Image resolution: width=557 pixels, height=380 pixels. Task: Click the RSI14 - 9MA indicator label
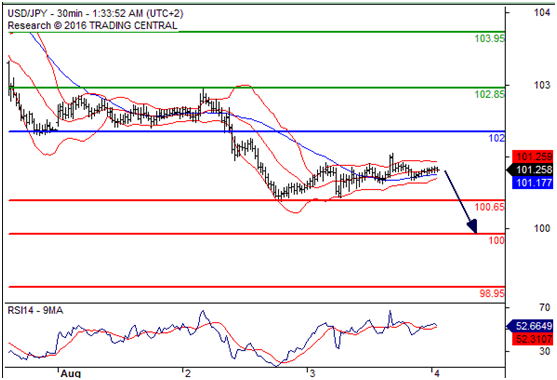coord(36,311)
